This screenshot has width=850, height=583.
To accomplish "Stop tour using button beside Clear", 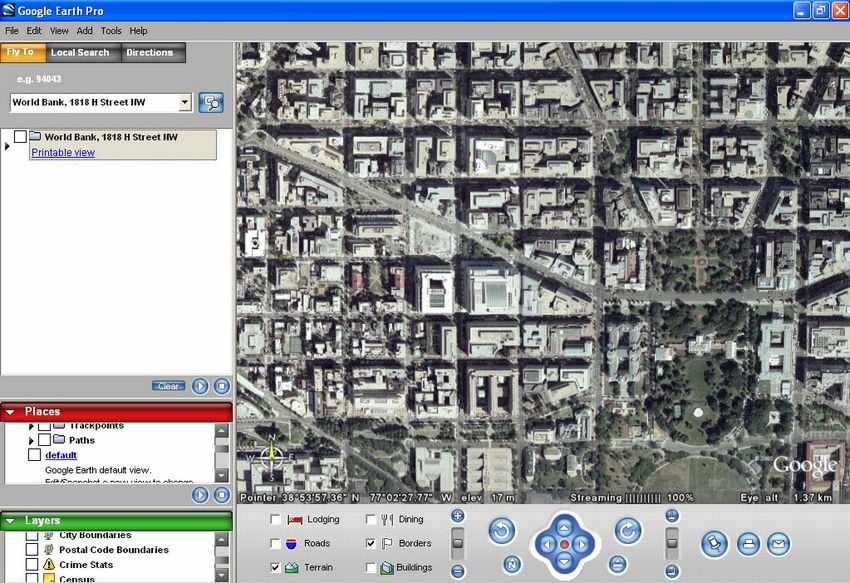I will pos(221,386).
